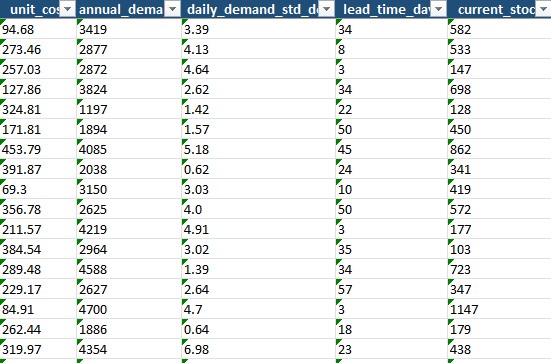Select unit cost cell 273.46
The width and height of the screenshot is (551, 363).
tap(38, 49)
